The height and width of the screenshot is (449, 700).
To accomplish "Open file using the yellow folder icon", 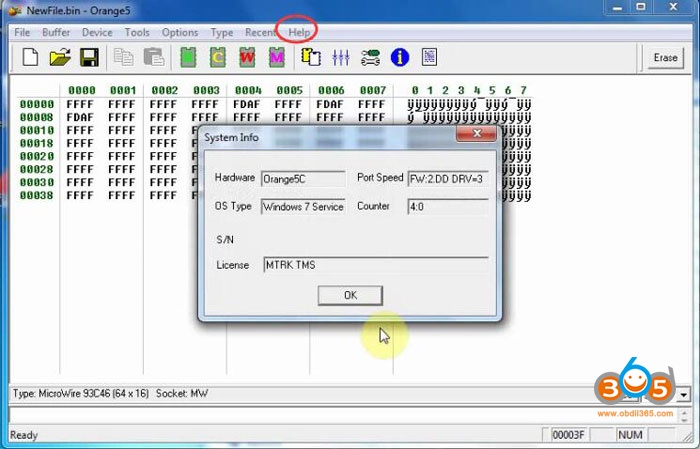I will tap(60, 58).
